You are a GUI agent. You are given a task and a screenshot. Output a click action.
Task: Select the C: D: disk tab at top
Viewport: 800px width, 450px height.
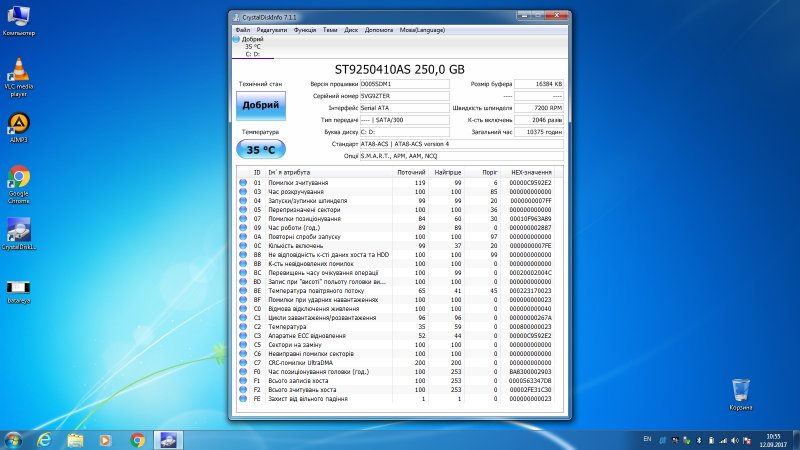[x=253, y=46]
